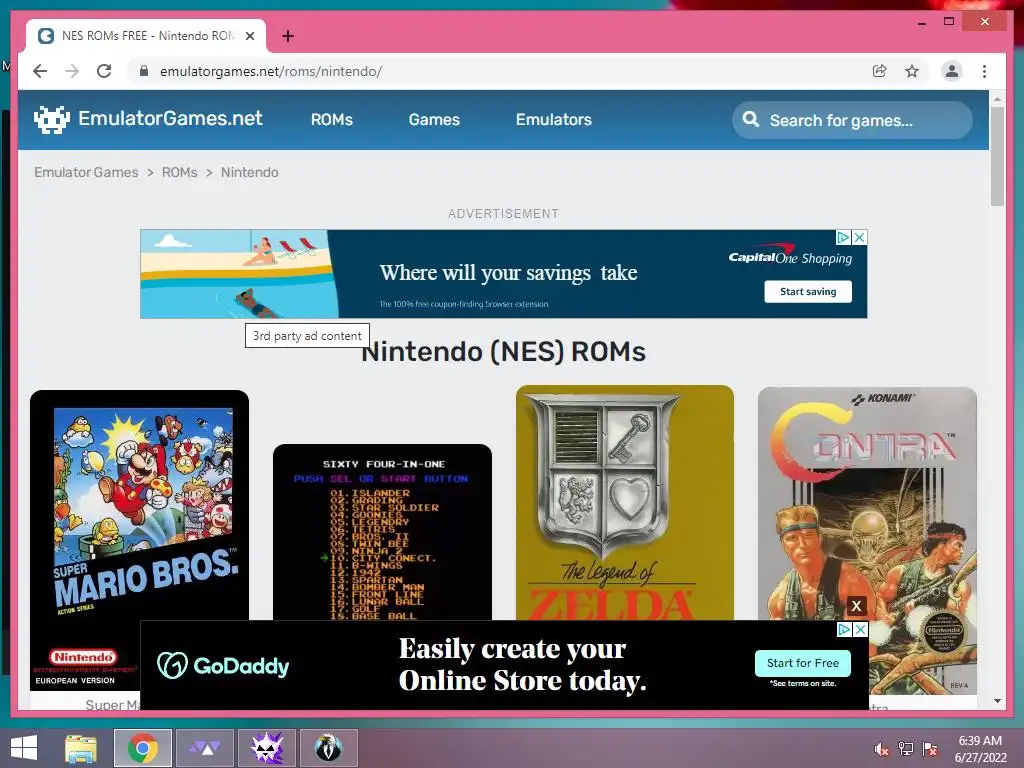Image resolution: width=1024 pixels, height=768 pixels.
Task: Click the taskbar clock showing 6:39 AM
Action: pyautogui.click(x=980, y=749)
